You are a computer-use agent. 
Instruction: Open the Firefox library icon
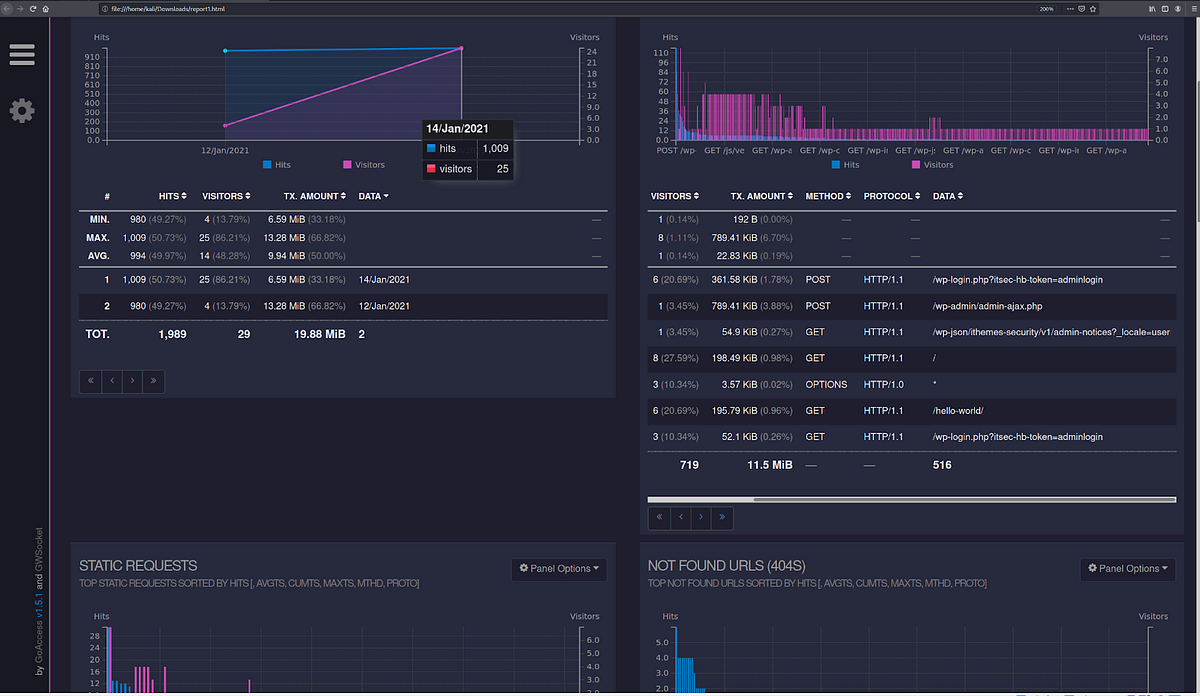(x=1152, y=8)
